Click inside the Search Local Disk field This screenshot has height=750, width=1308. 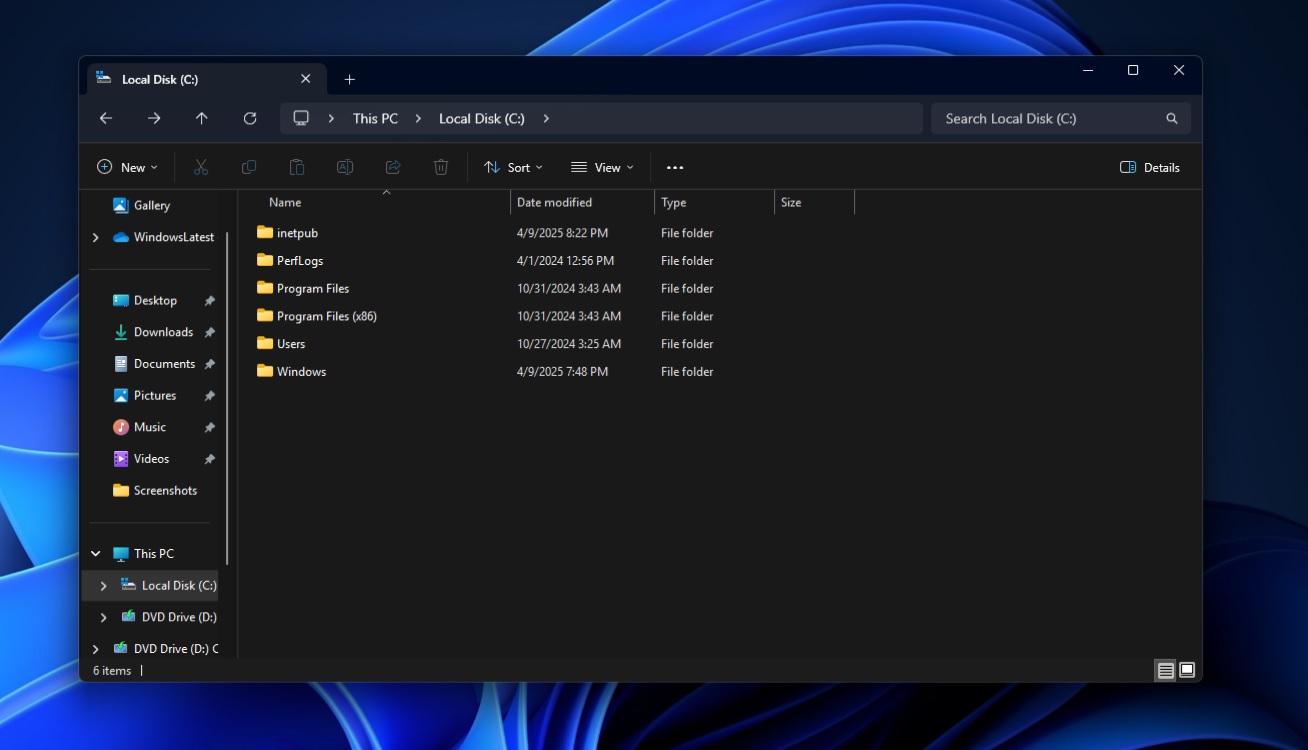pos(1020,118)
